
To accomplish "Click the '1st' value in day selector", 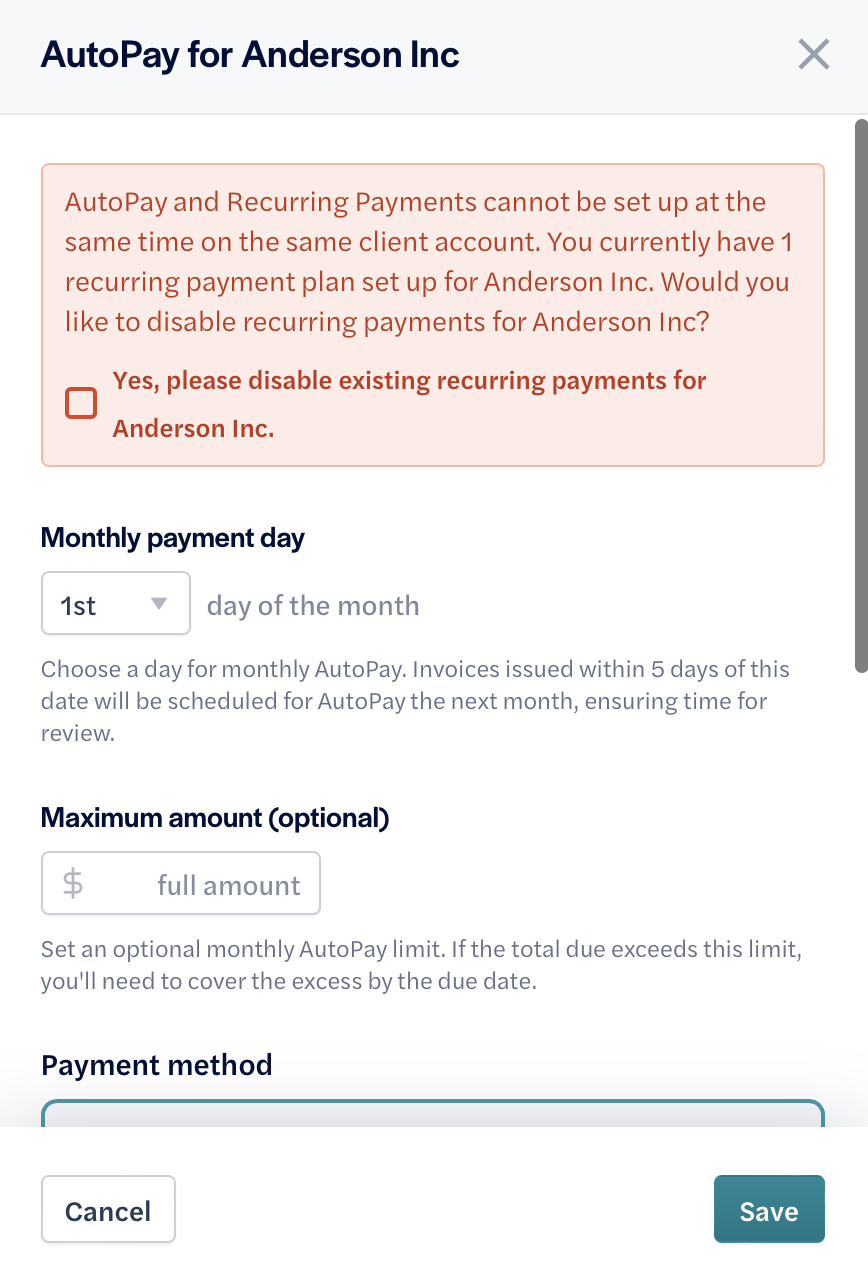I will coord(79,605).
